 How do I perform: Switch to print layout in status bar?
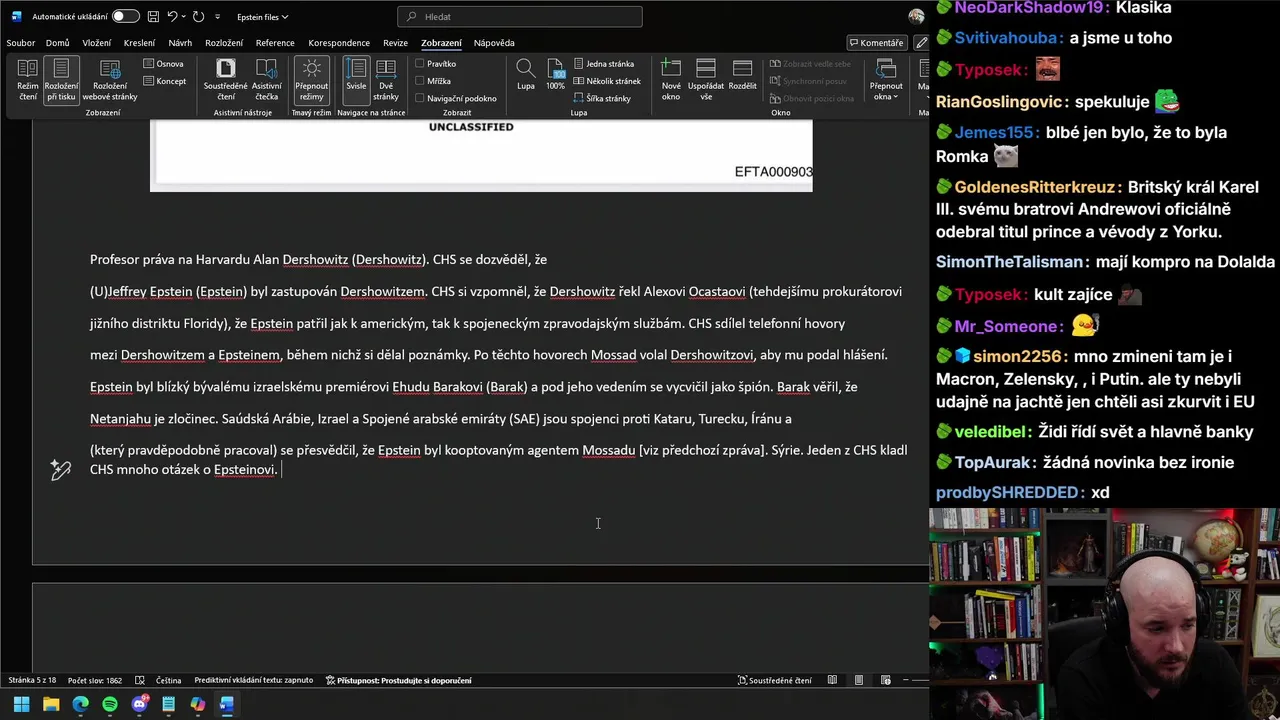859,680
